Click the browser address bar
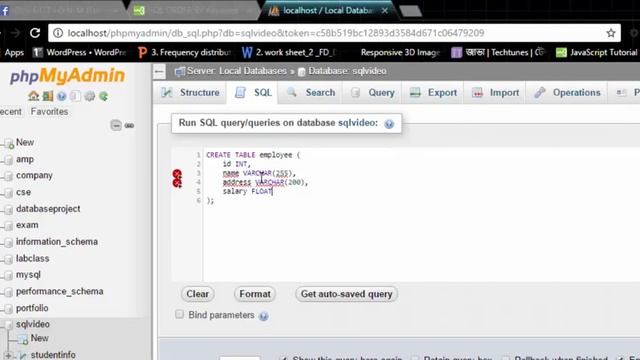 tap(335, 33)
